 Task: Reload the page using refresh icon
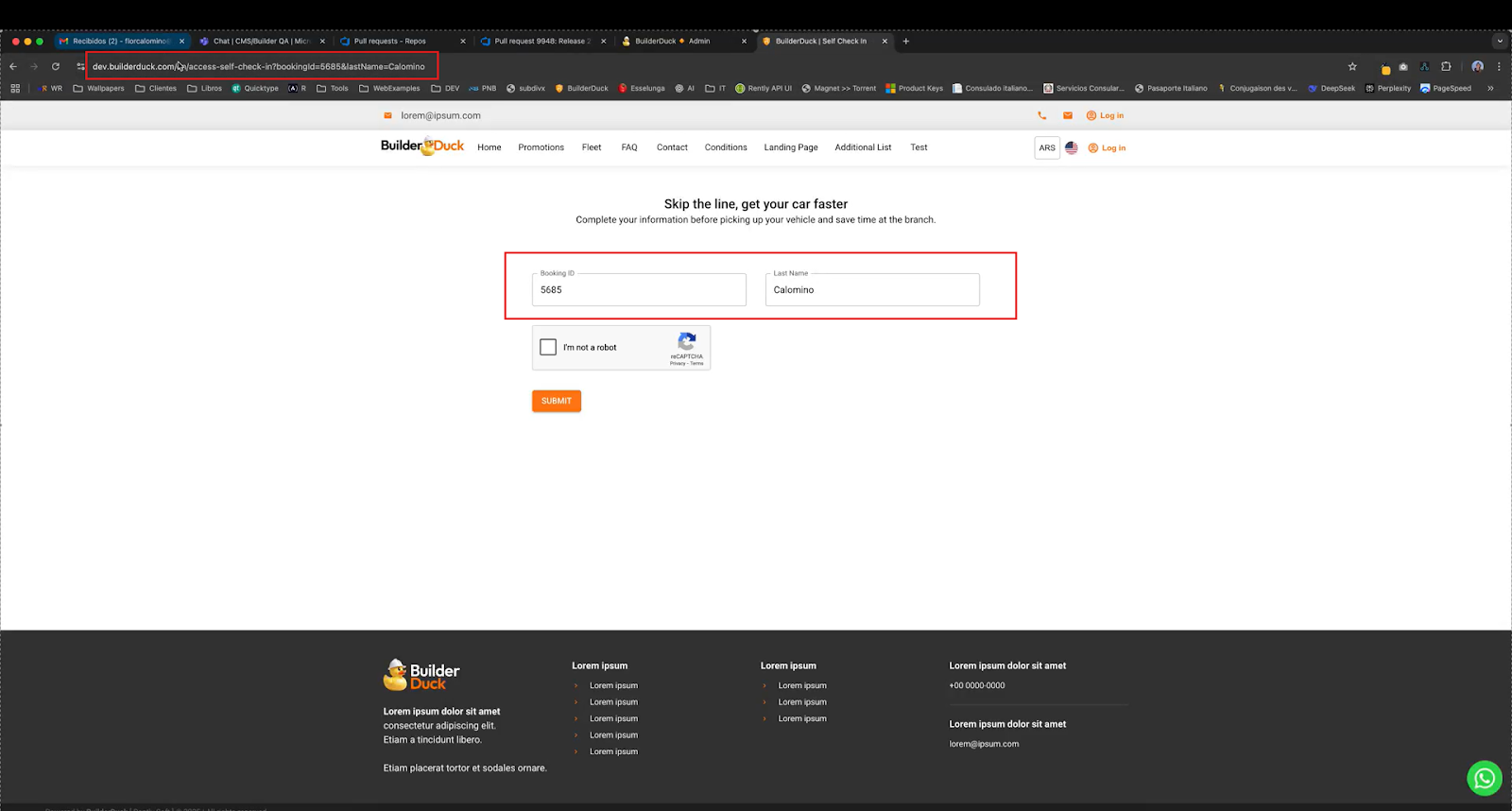[56, 67]
